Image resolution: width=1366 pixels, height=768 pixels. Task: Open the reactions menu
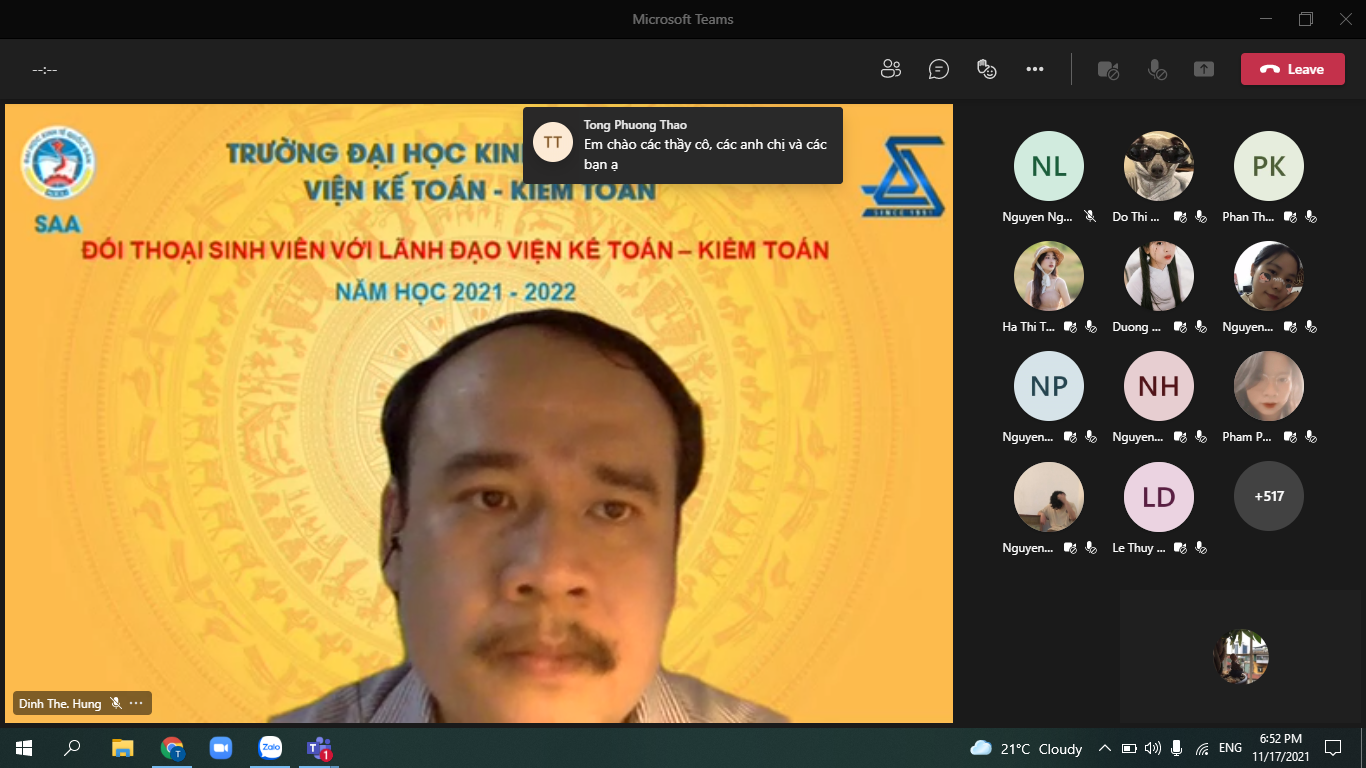[x=987, y=69]
